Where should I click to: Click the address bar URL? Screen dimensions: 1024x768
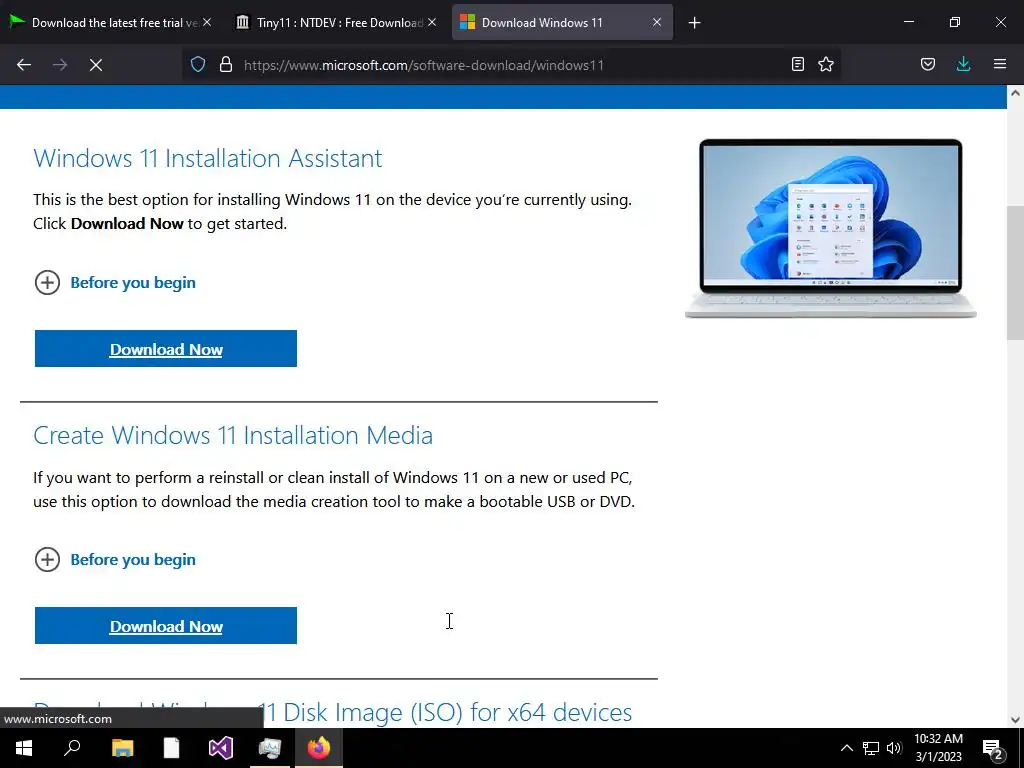click(424, 65)
